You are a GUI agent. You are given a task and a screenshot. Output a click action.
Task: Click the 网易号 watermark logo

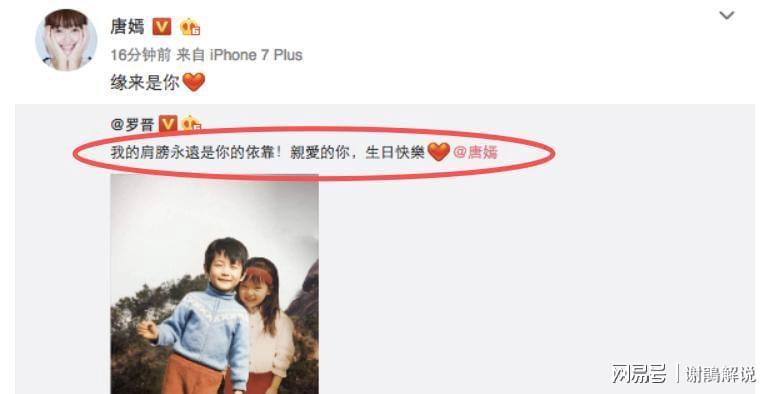coord(639,374)
